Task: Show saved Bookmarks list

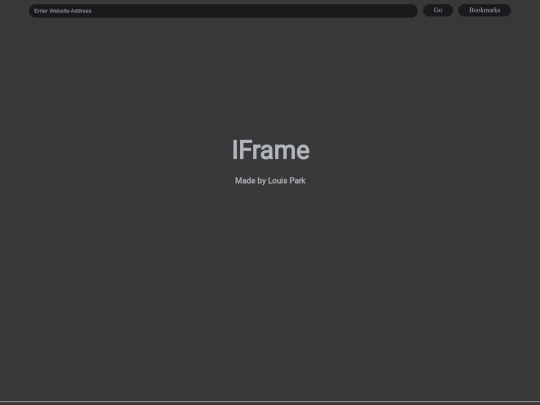Action: coord(484,10)
